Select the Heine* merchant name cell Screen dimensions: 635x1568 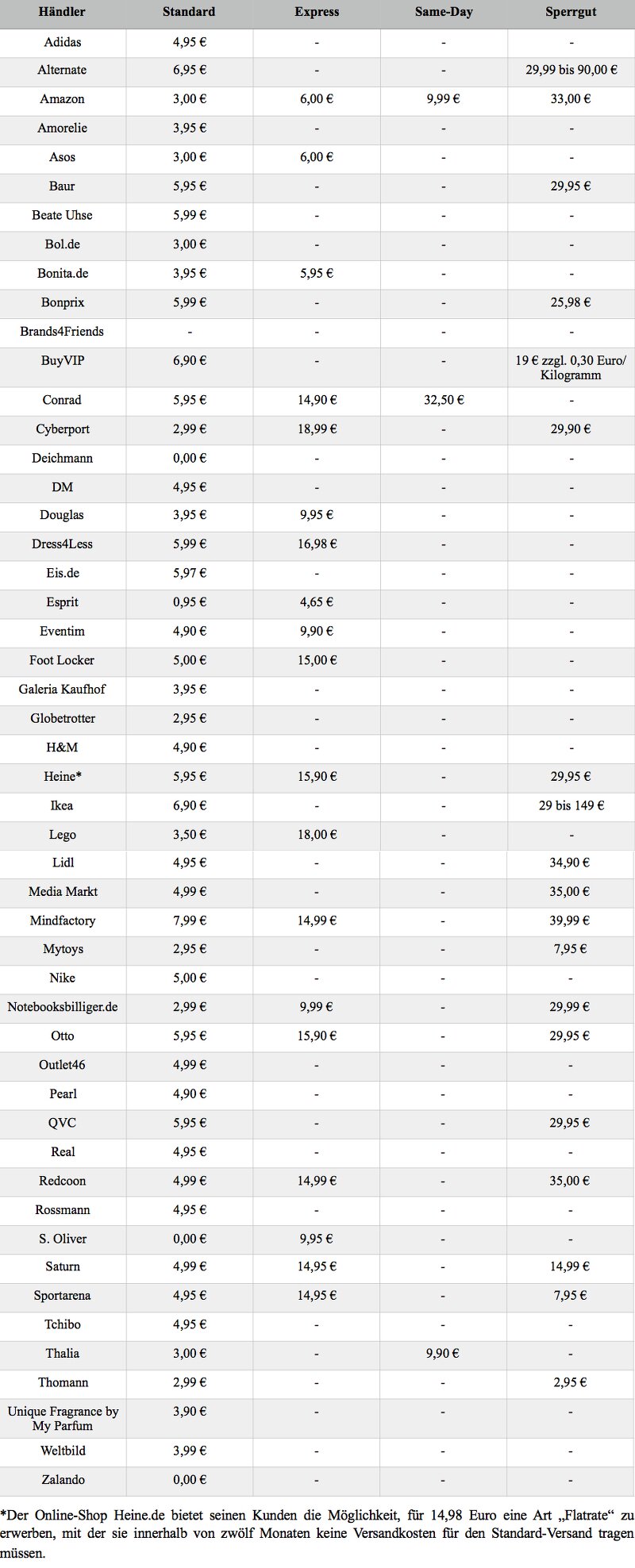62,777
